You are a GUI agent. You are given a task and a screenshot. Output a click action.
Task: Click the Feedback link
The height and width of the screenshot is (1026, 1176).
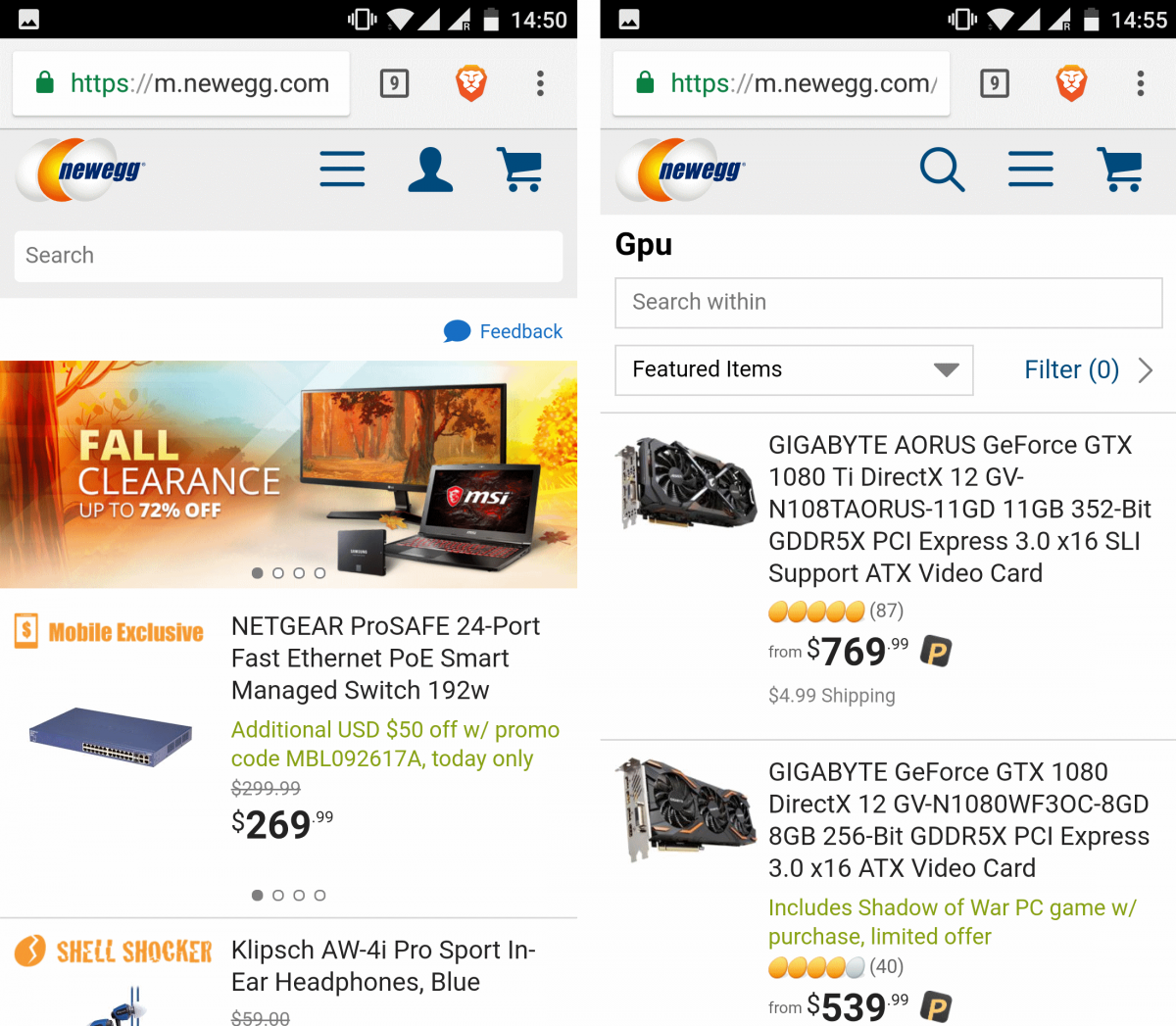[520, 332]
